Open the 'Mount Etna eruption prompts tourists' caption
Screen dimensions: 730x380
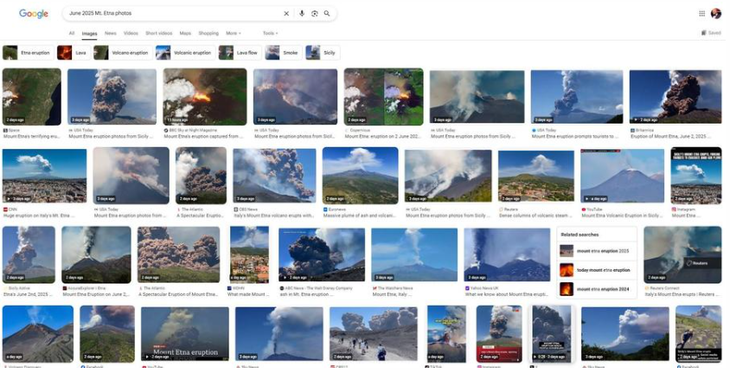pos(575,136)
